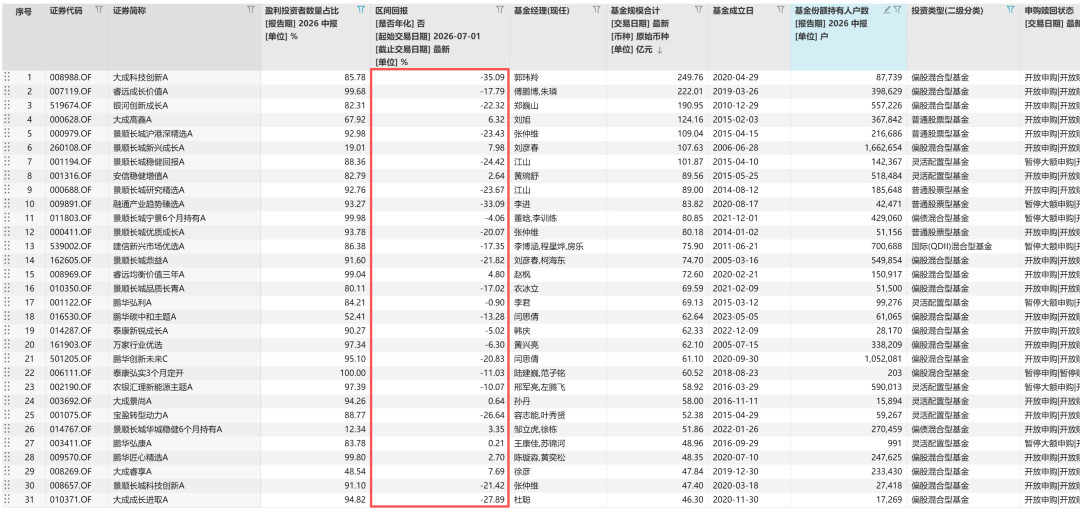Click fund manager 傅鹏博,朱璘

535,91
